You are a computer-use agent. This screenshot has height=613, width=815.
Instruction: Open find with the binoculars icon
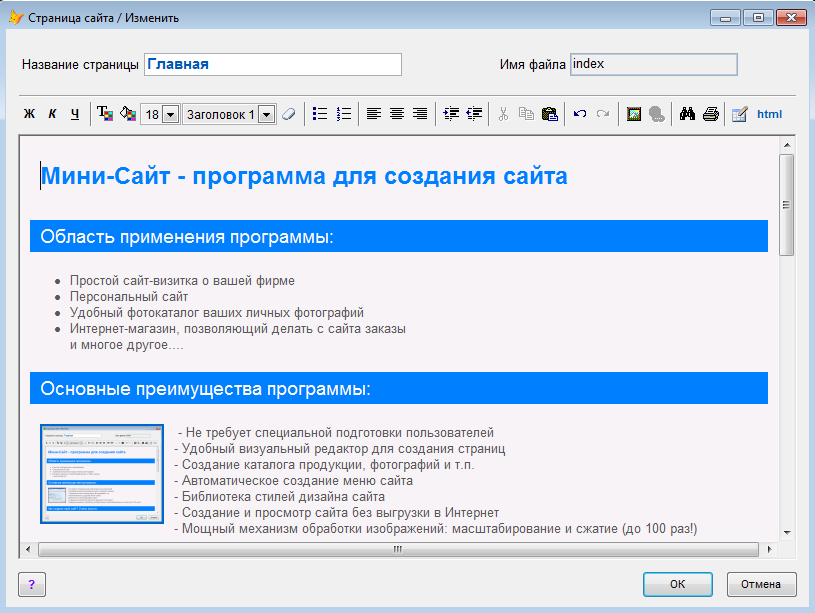pyautogui.click(x=687, y=114)
